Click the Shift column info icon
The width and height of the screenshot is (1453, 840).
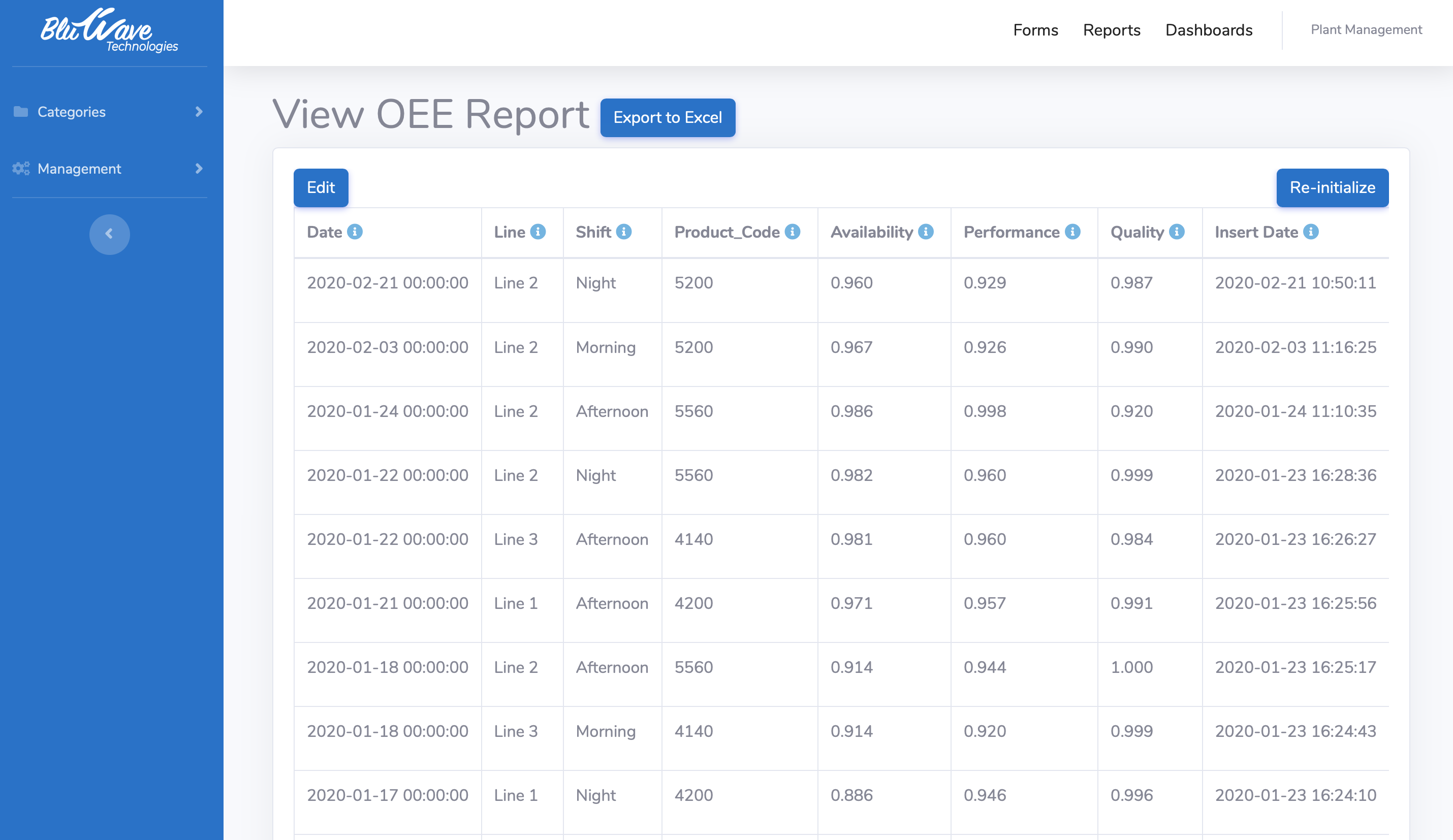pos(623,232)
